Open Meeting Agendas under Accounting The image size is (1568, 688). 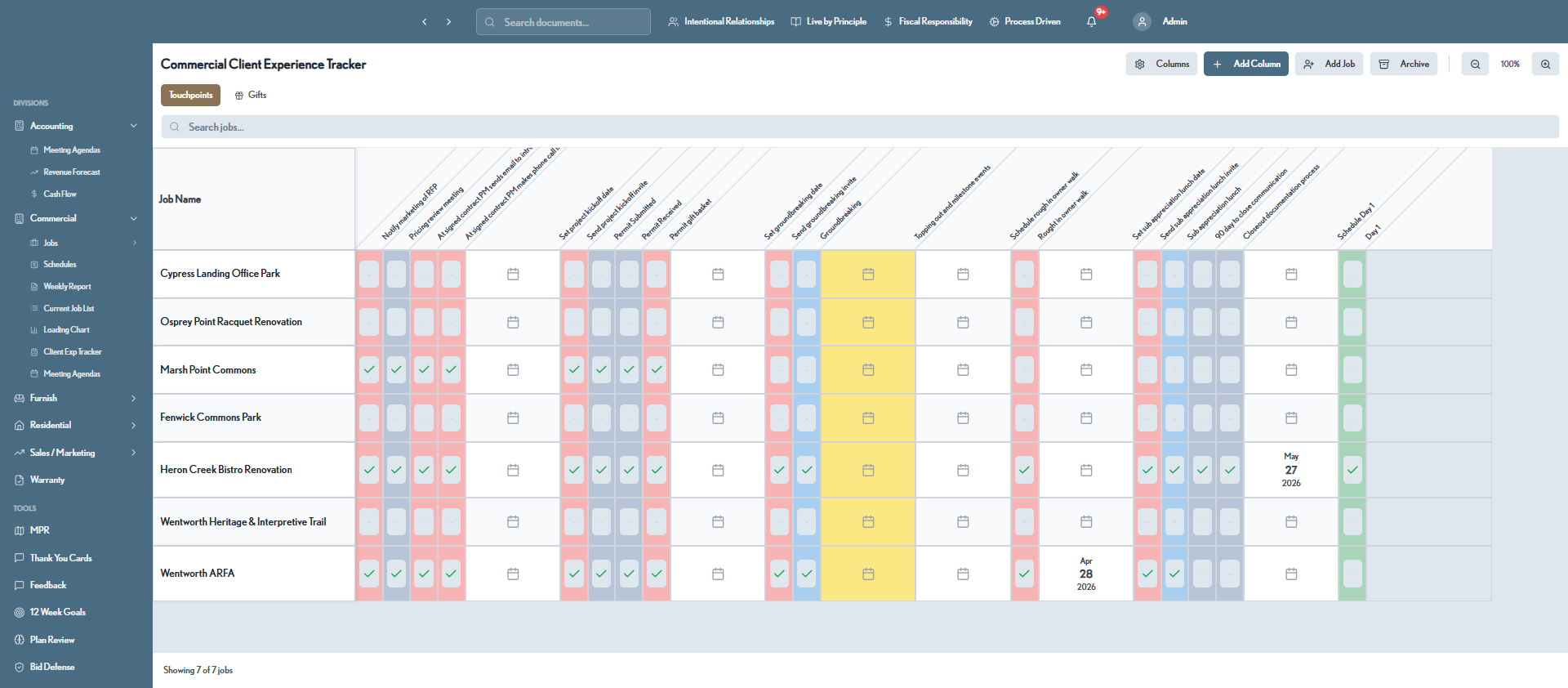pyautogui.click(x=72, y=150)
